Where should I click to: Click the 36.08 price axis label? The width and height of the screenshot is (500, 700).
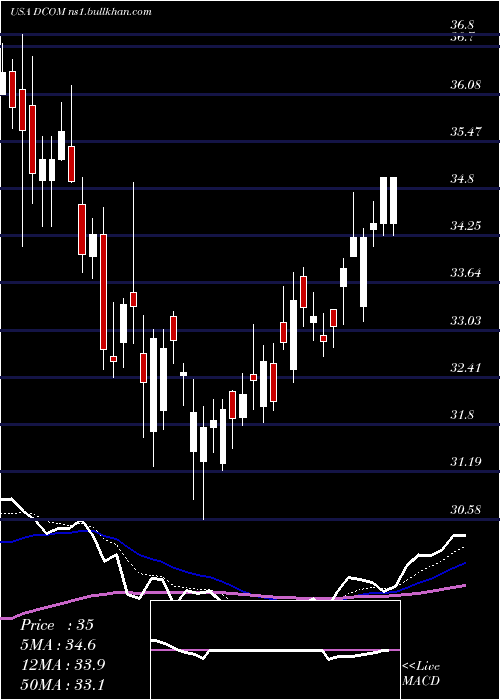click(466, 84)
